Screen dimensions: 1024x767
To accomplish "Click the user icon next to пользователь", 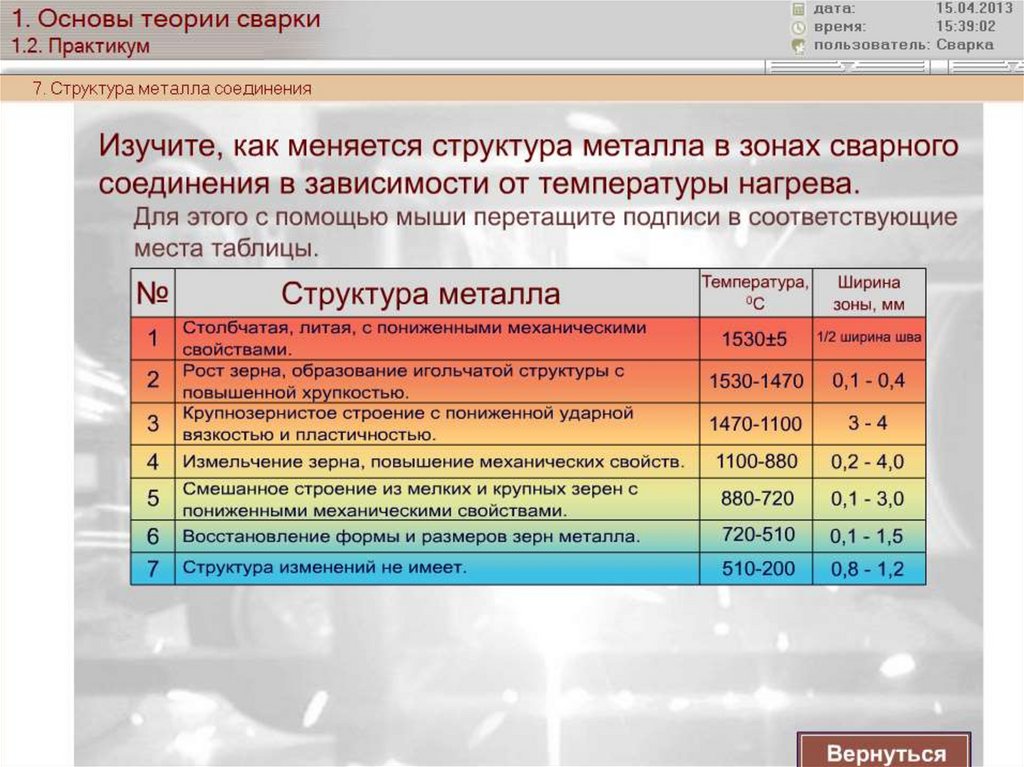I will click(x=798, y=46).
